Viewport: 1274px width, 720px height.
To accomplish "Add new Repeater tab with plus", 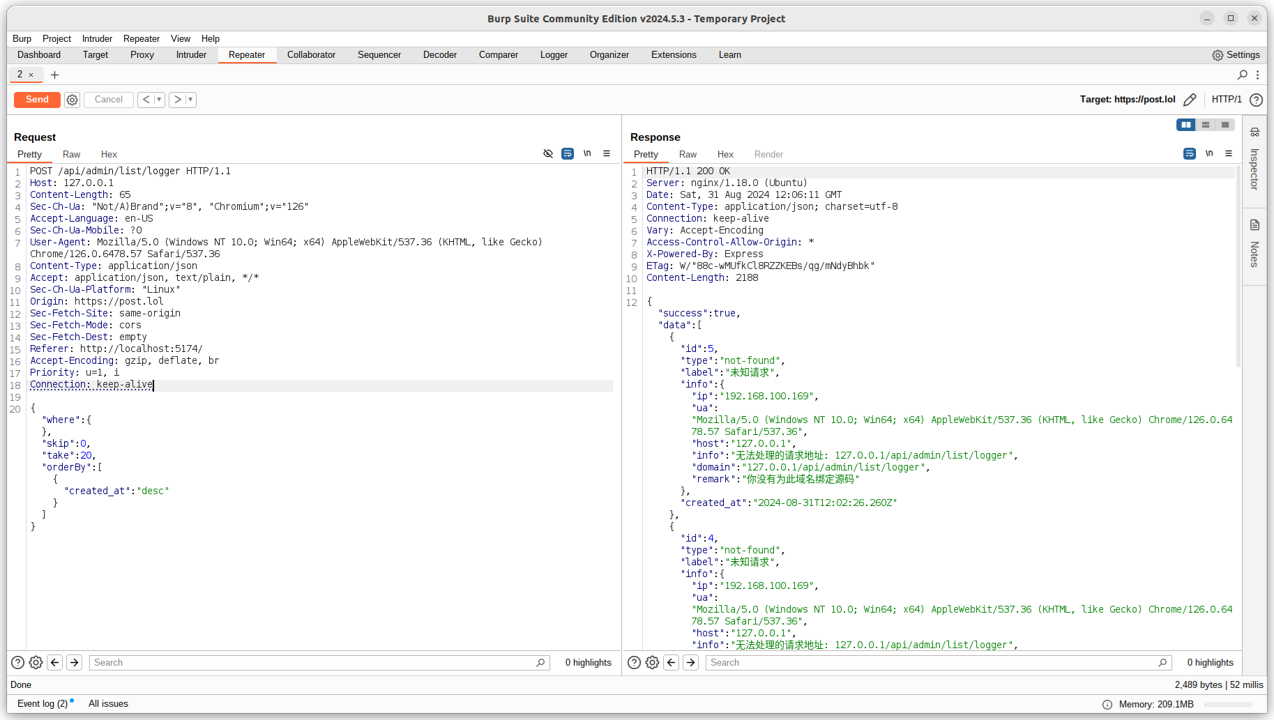I will tap(55, 75).
